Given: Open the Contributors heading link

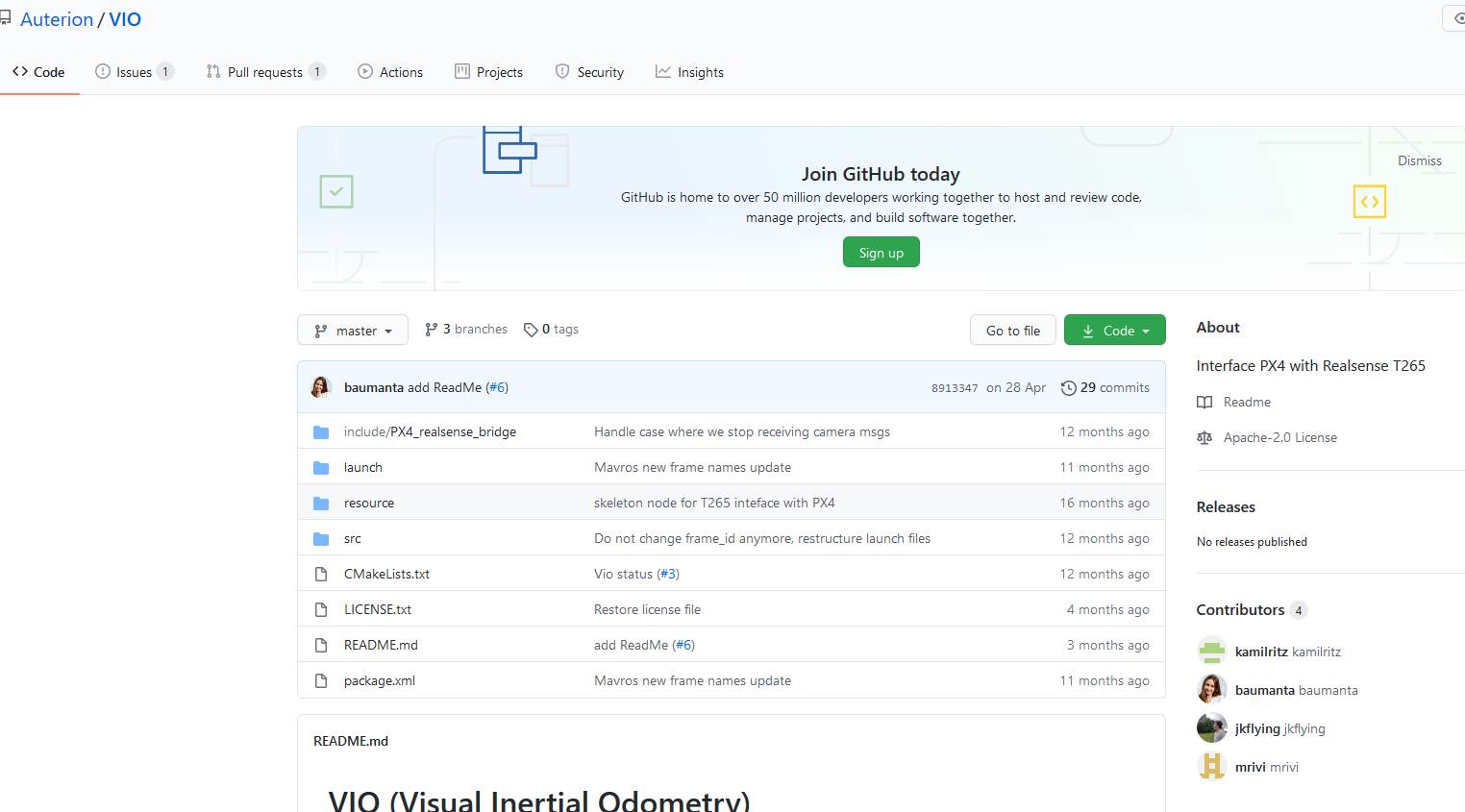Looking at the screenshot, I should pyautogui.click(x=1252, y=609).
